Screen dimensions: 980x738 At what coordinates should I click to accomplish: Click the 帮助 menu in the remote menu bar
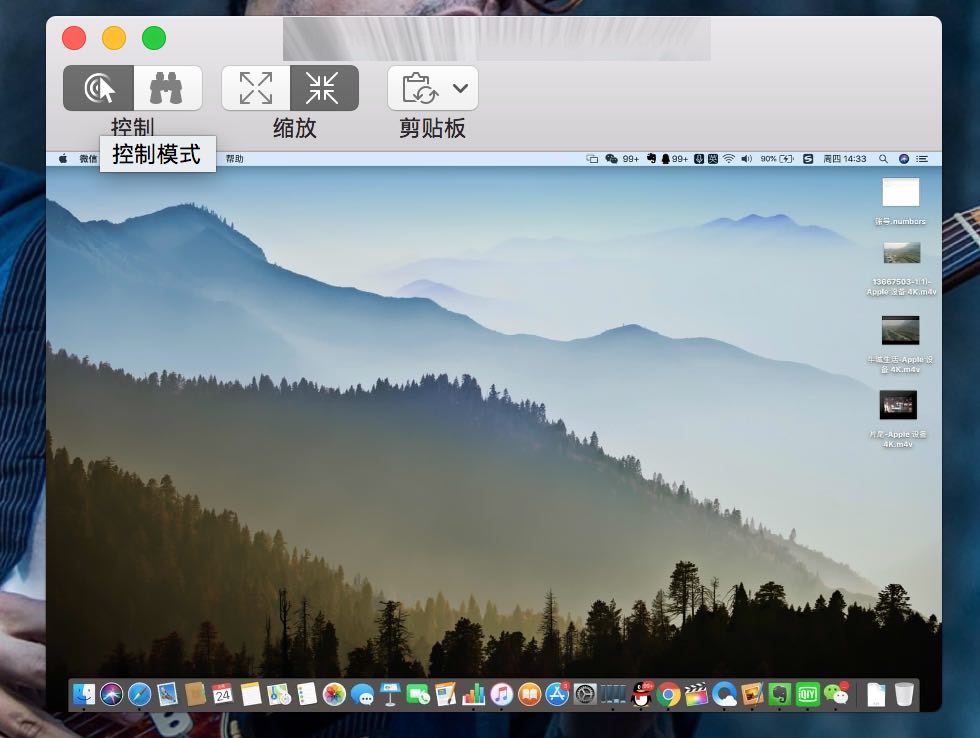234,159
